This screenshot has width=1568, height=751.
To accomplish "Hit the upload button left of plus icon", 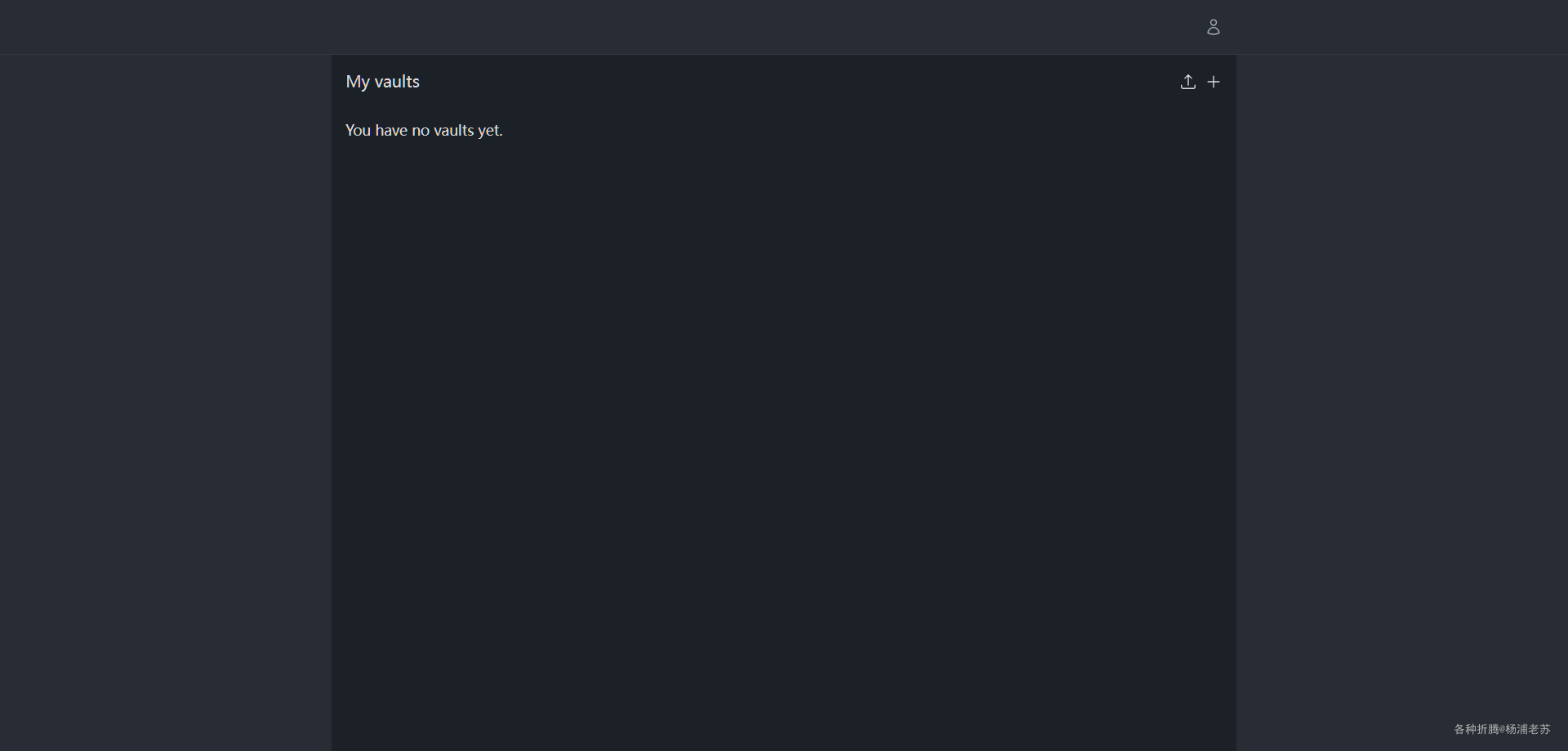I will point(1187,82).
